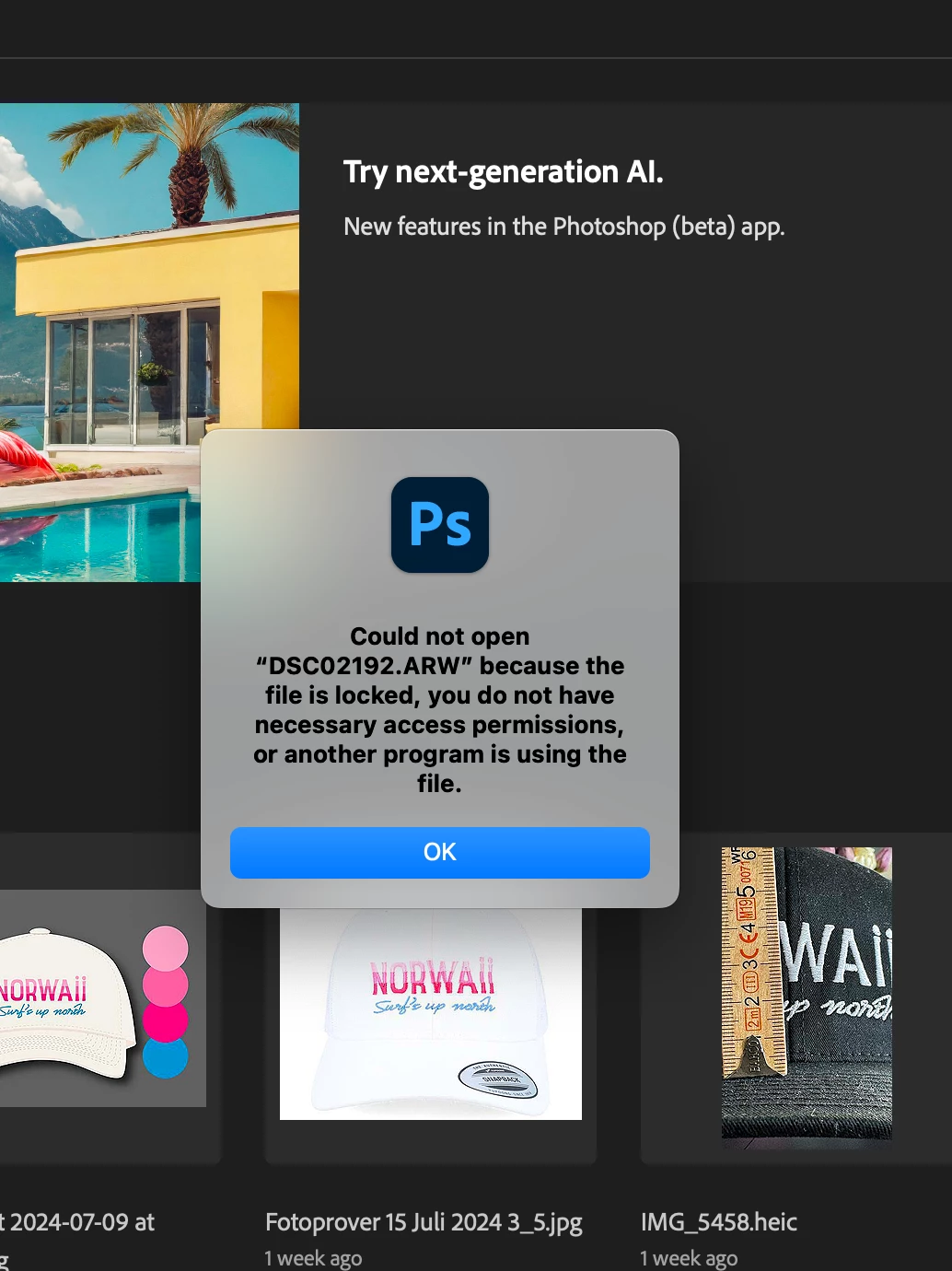Viewport: 952px width, 1271px height.
Task: Select file name 'IMG_5458.heic'
Action: click(718, 1222)
